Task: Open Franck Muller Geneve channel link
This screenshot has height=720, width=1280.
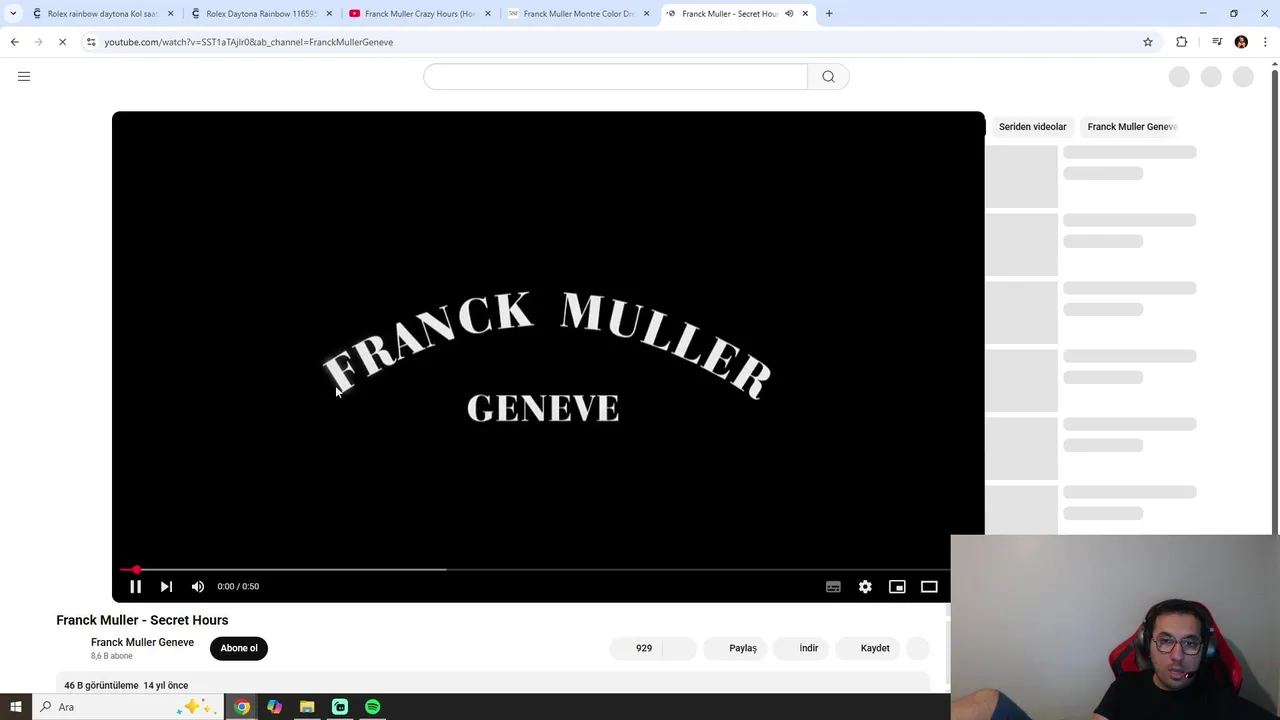Action: pyautogui.click(x=142, y=642)
